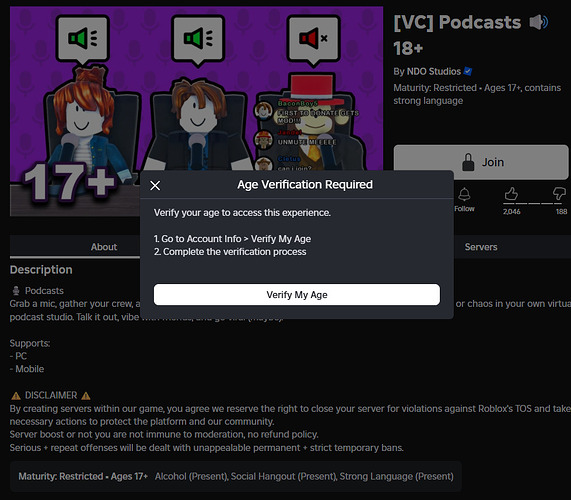Image resolution: width=571 pixels, height=500 pixels.
Task: Click the thumbs down dislike icon
Action: pos(559,194)
